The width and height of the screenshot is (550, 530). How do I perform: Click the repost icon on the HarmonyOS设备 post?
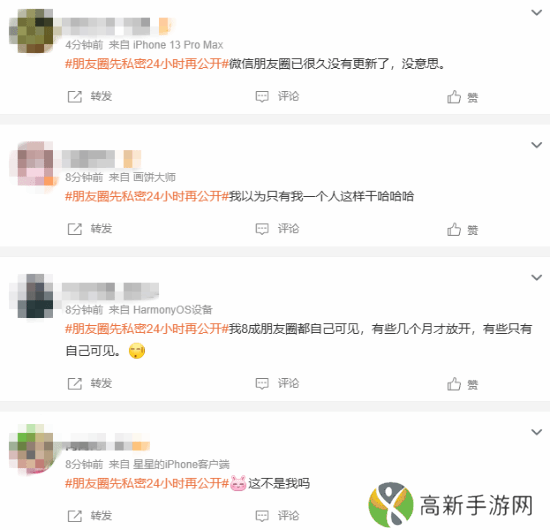point(74,384)
